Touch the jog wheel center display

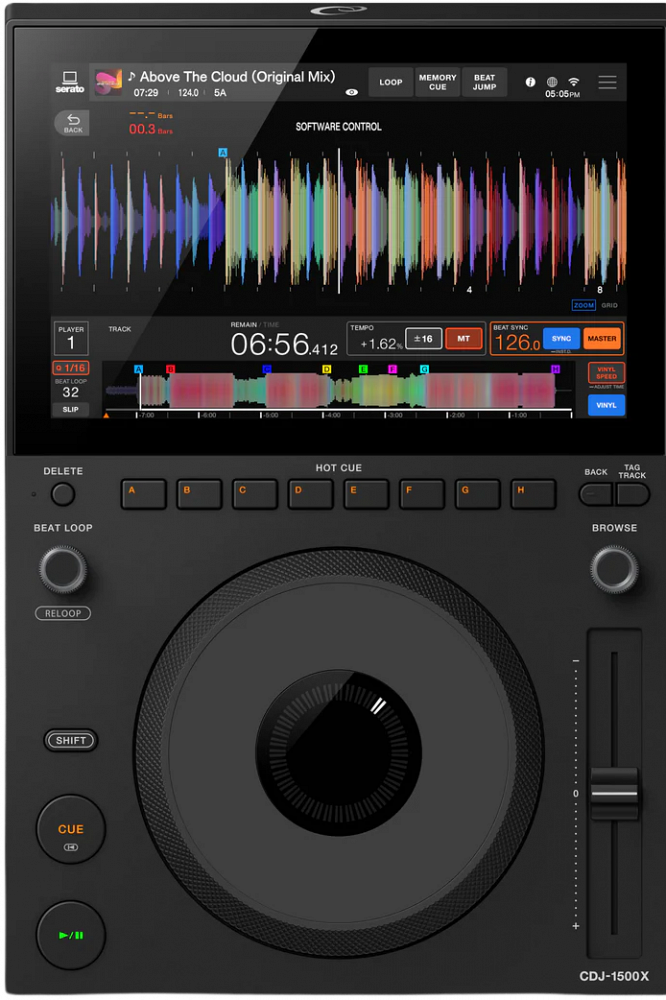[339, 753]
